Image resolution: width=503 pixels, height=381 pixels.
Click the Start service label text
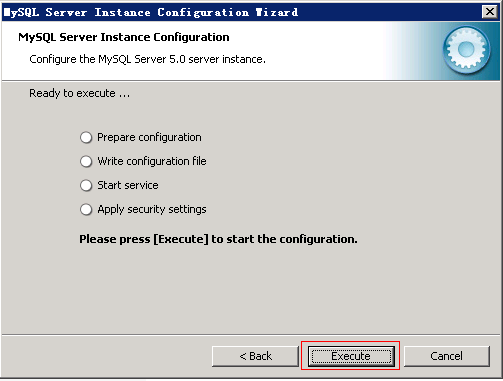point(128,185)
